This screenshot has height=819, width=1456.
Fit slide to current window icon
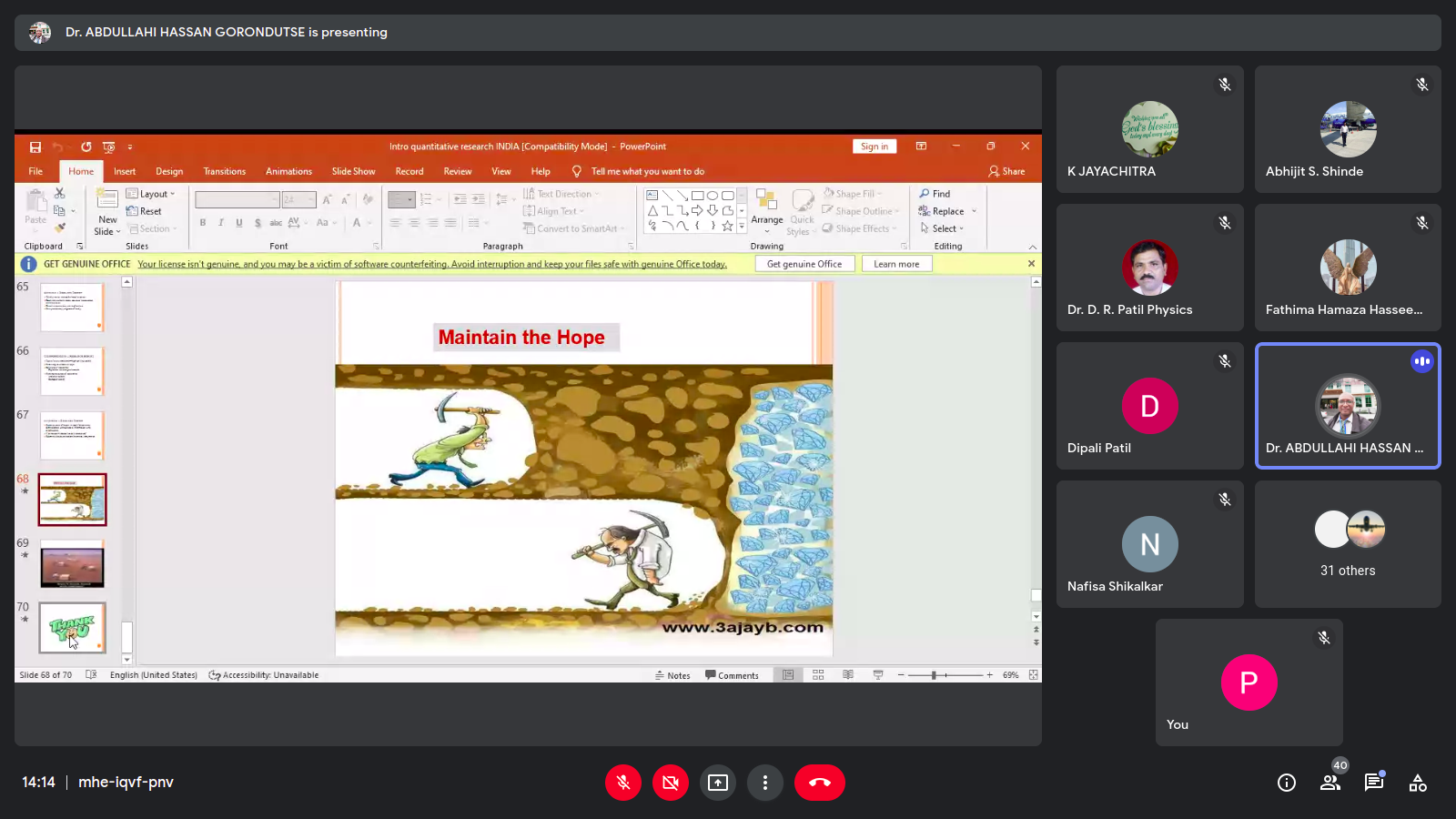pos(1033,675)
